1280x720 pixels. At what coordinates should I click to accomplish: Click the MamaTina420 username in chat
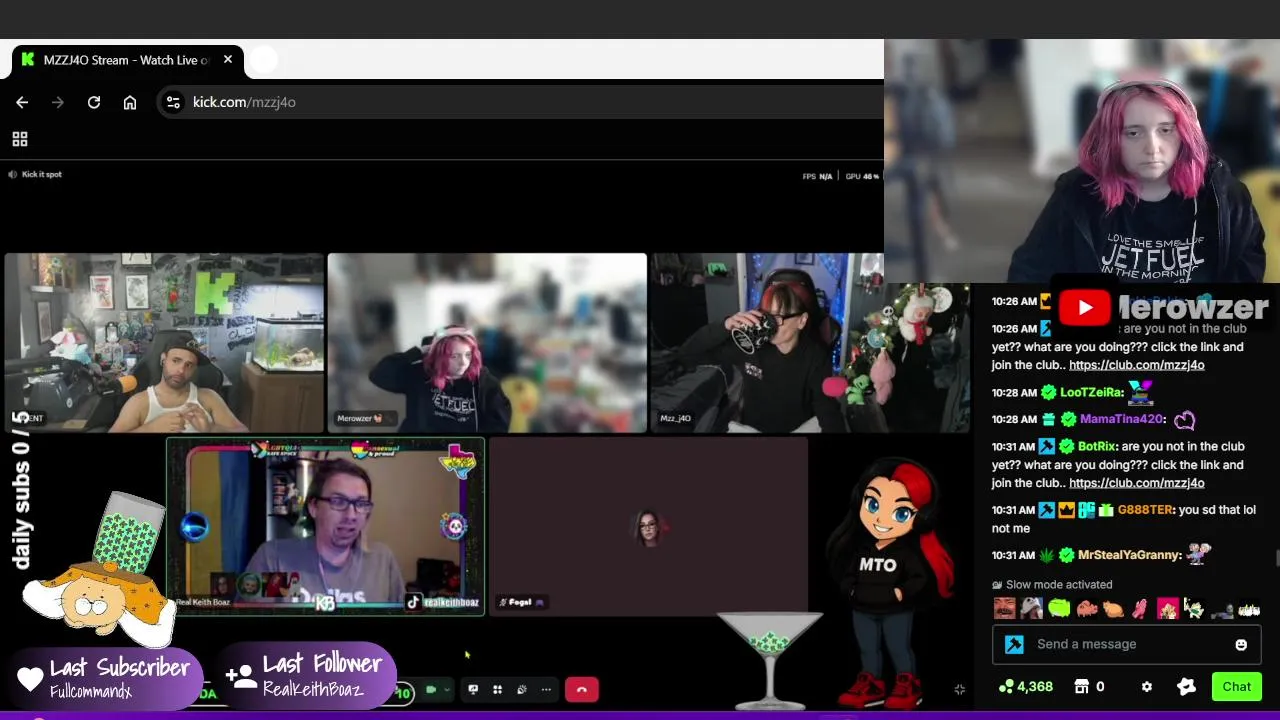(1121, 420)
